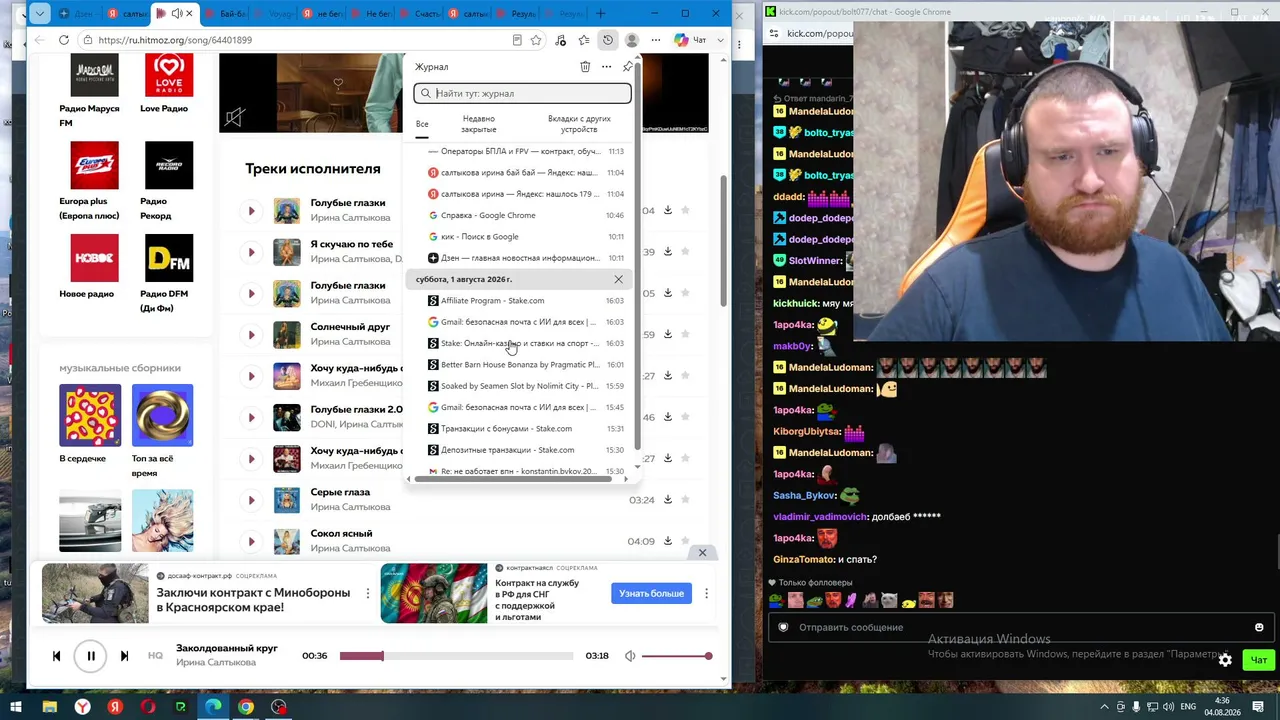Open history entry Better Barn House Bonanza
Viewport: 1280px width, 720px height.
click(x=526, y=365)
